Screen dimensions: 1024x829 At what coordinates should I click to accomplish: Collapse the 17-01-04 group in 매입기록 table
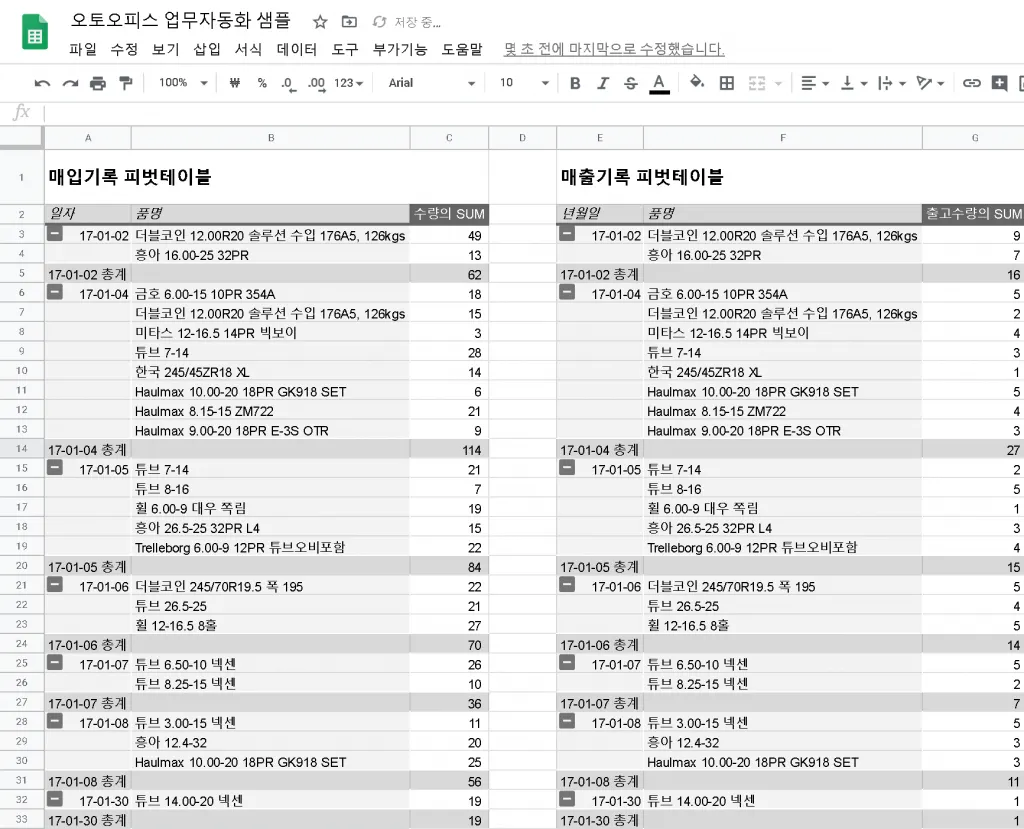pyautogui.click(x=55, y=292)
